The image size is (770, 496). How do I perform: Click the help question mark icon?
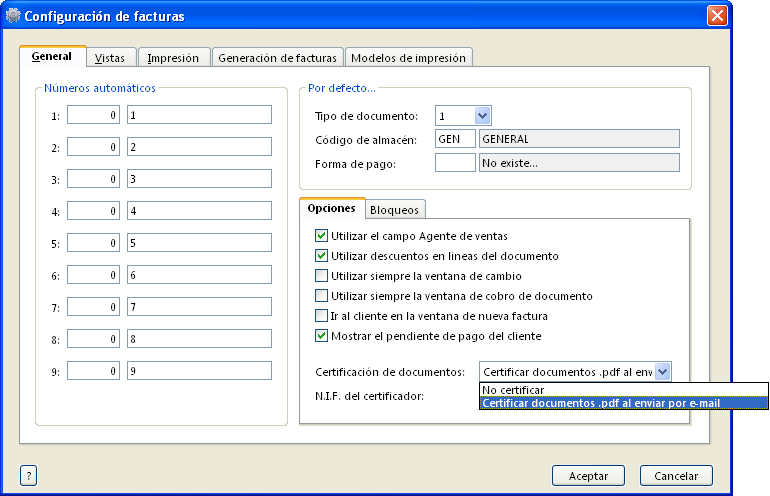pos(28,475)
